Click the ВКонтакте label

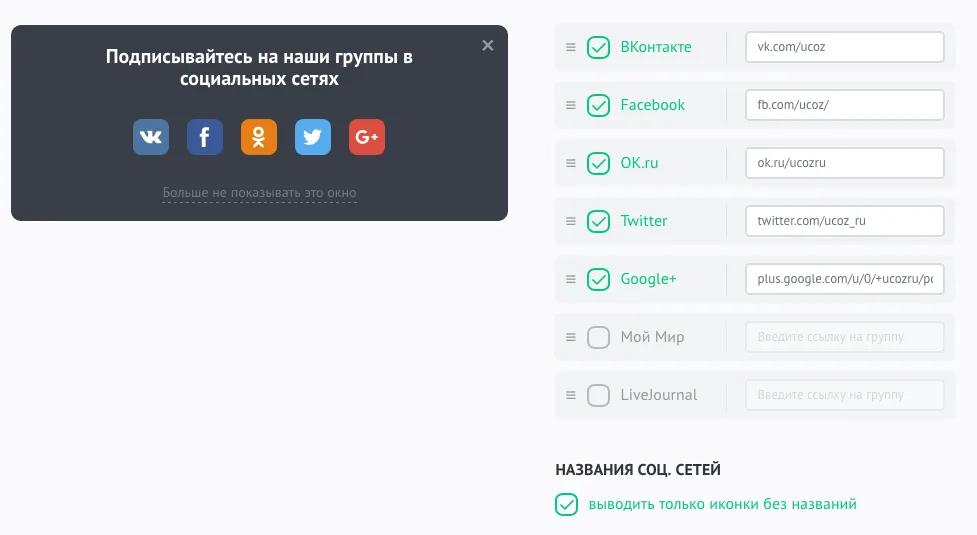click(x=655, y=47)
